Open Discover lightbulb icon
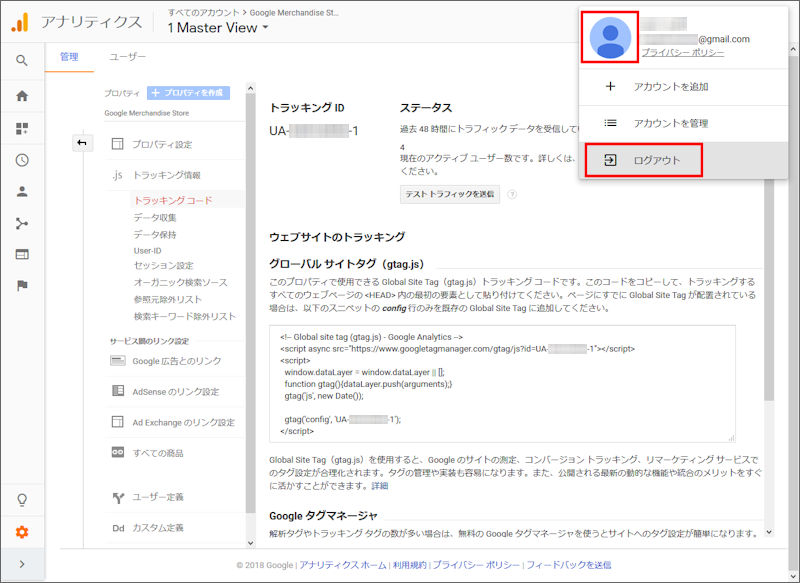 pos(22,500)
